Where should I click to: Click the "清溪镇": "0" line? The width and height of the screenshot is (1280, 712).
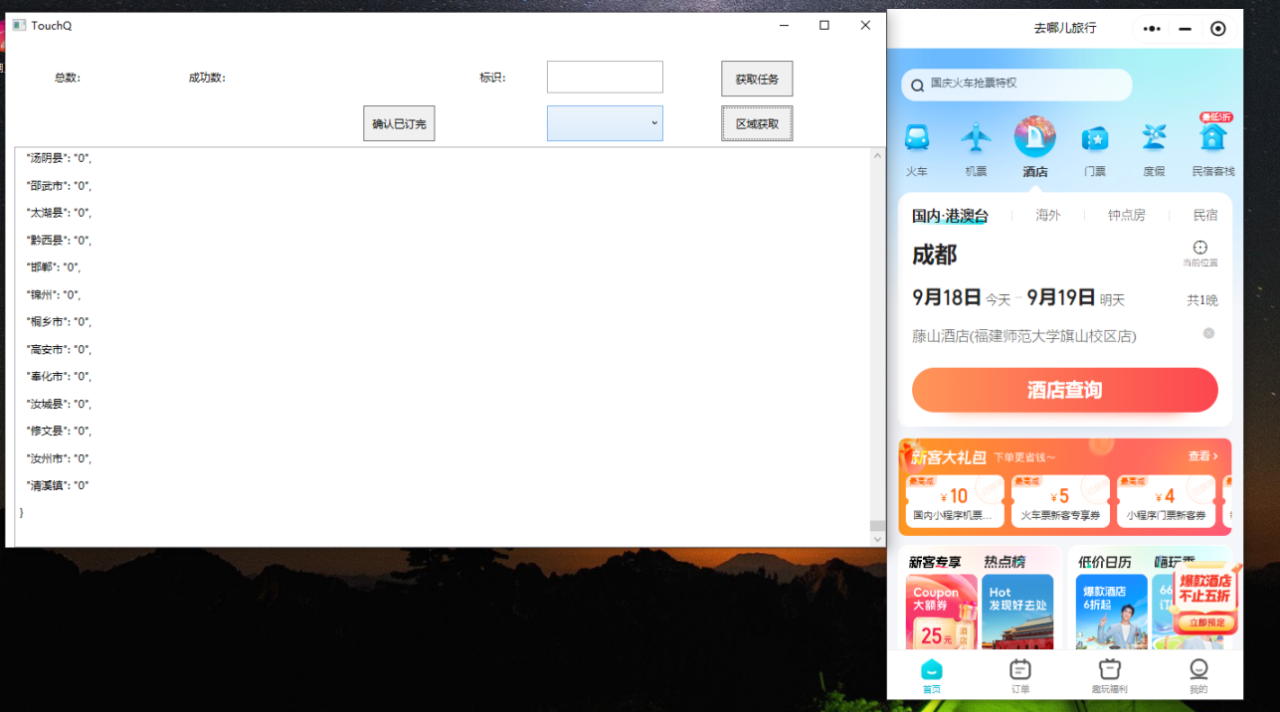[x=58, y=485]
